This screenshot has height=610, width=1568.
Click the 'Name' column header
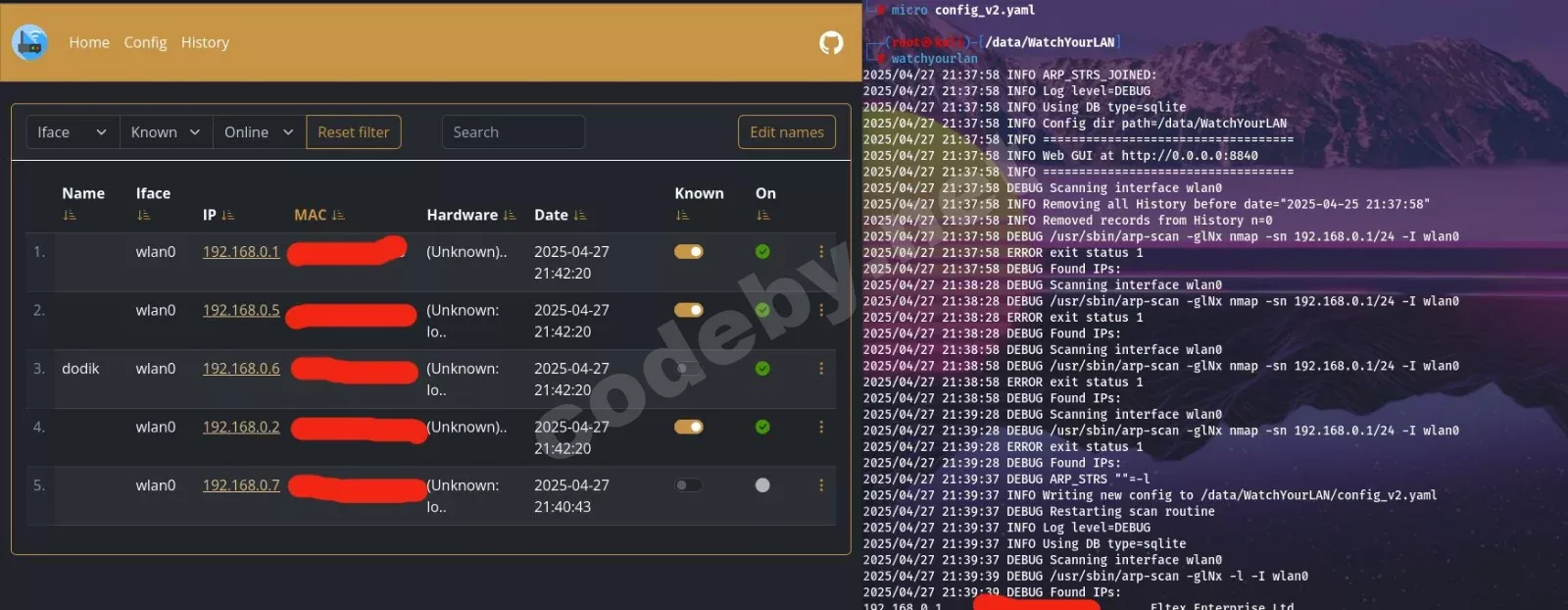coord(83,193)
